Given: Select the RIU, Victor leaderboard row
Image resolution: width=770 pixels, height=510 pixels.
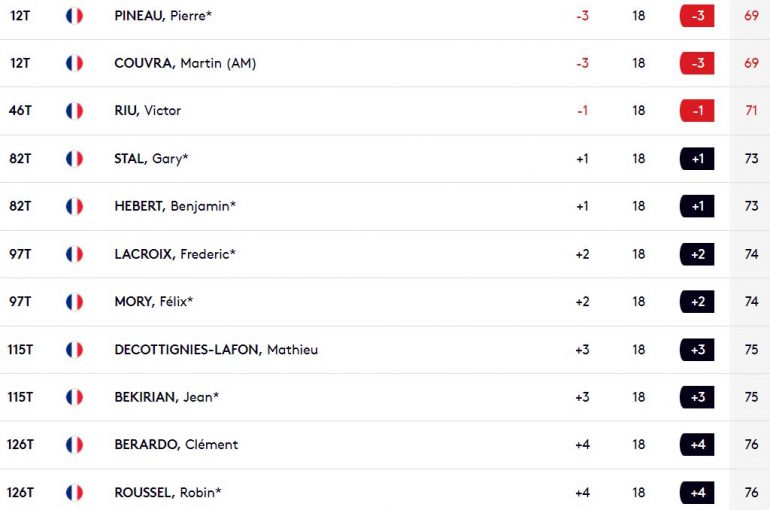Looking at the screenshot, I should pyautogui.click(x=385, y=111).
